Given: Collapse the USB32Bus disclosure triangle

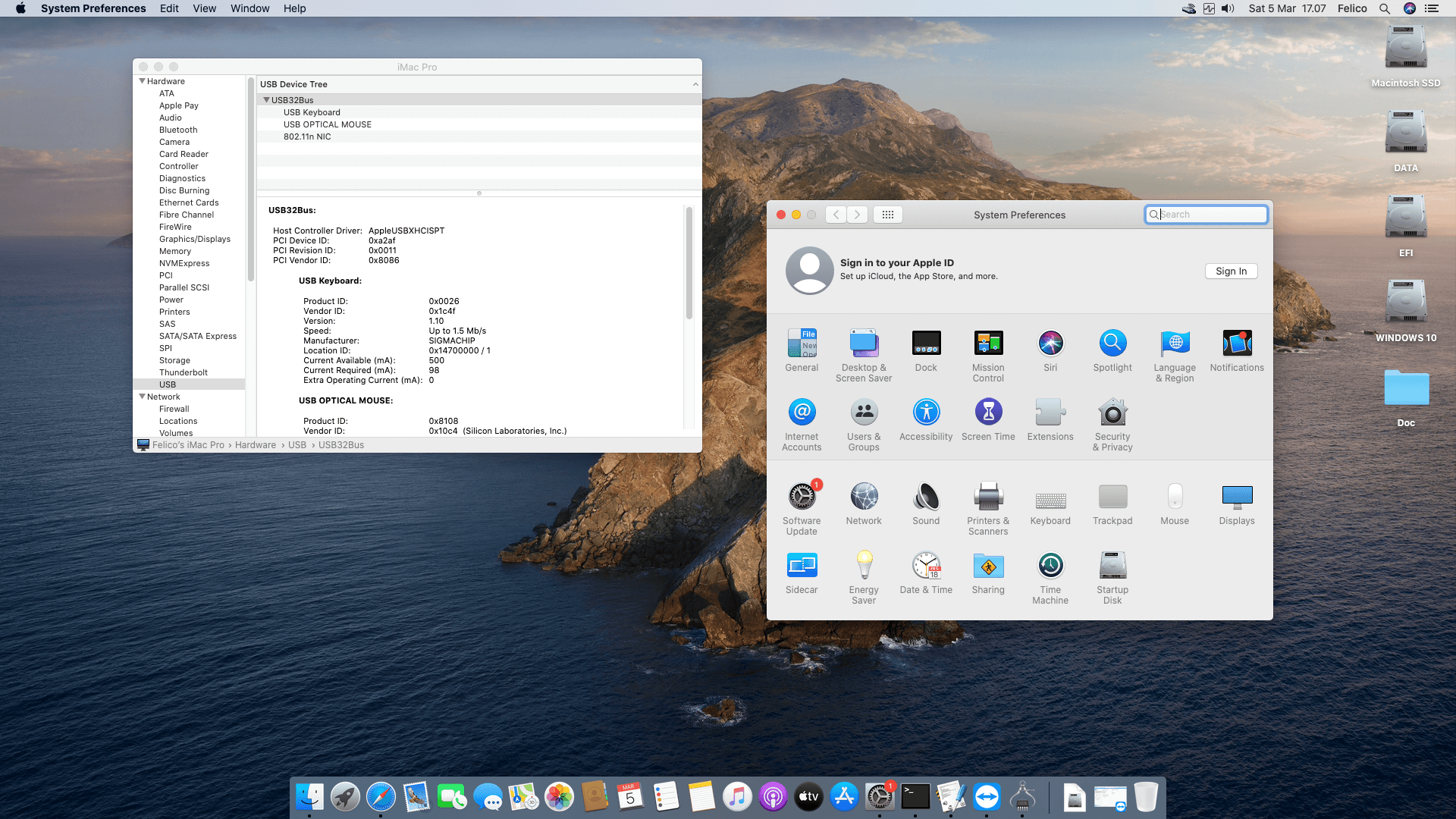Looking at the screenshot, I should click(x=267, y=99).
